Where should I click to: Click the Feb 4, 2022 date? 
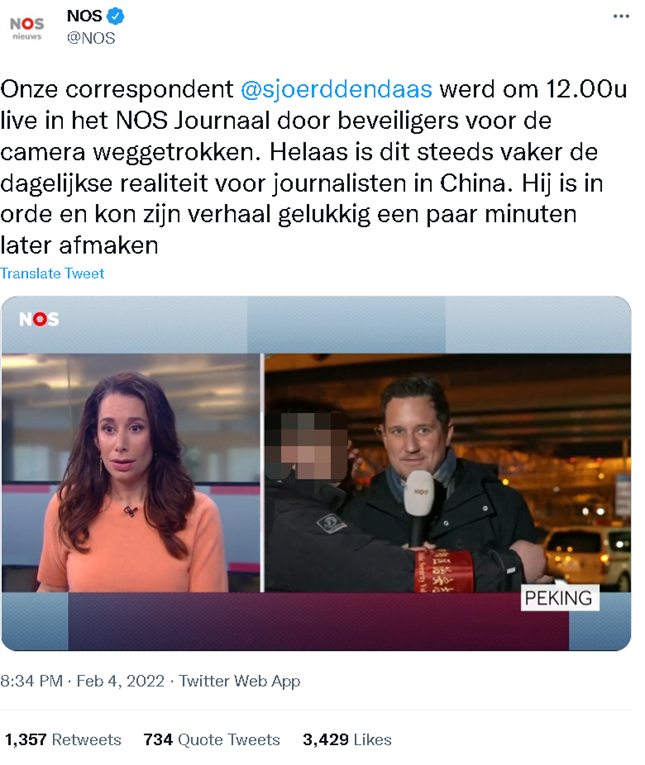pos(121,681)
